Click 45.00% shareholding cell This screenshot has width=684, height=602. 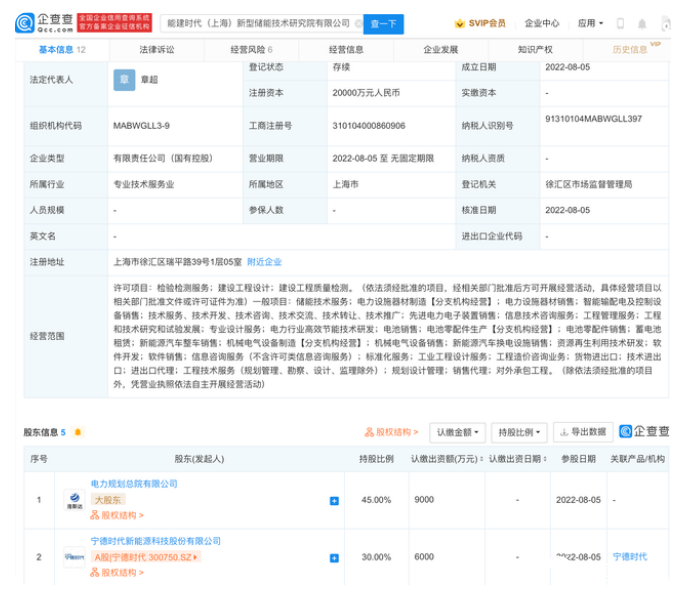click(x=376, y=500)
